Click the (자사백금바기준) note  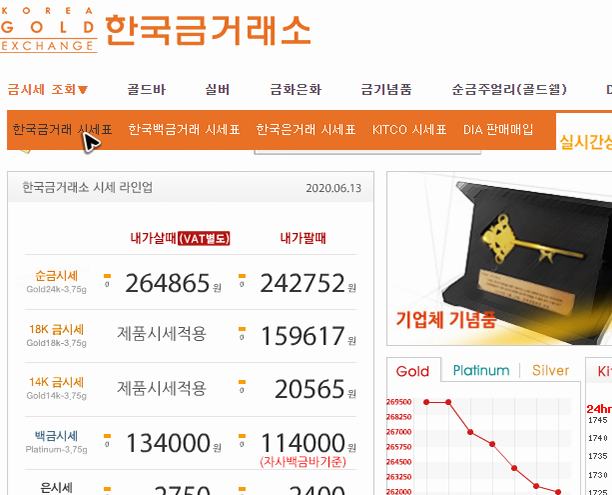pyautogui.click(x=303, y=462)
